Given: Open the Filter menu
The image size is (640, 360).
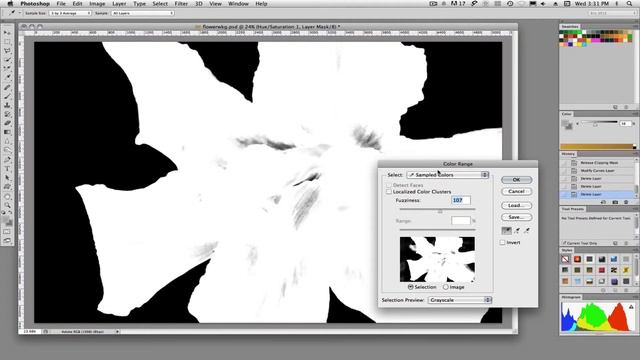Looking at the screenshot, I should tap(181, 4).
